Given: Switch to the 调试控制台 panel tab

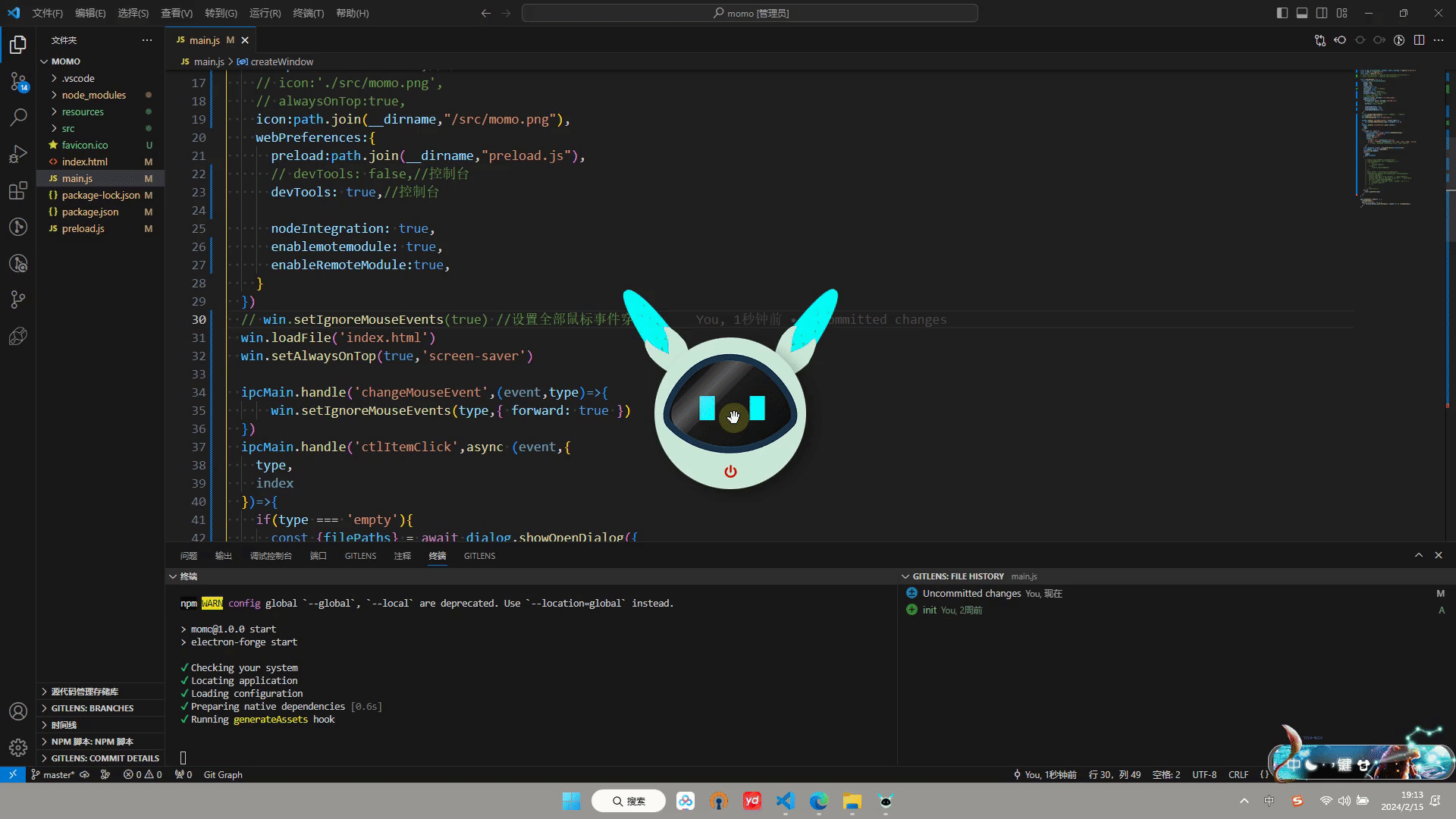Looking at the screenshot, I should click(271, 556).
